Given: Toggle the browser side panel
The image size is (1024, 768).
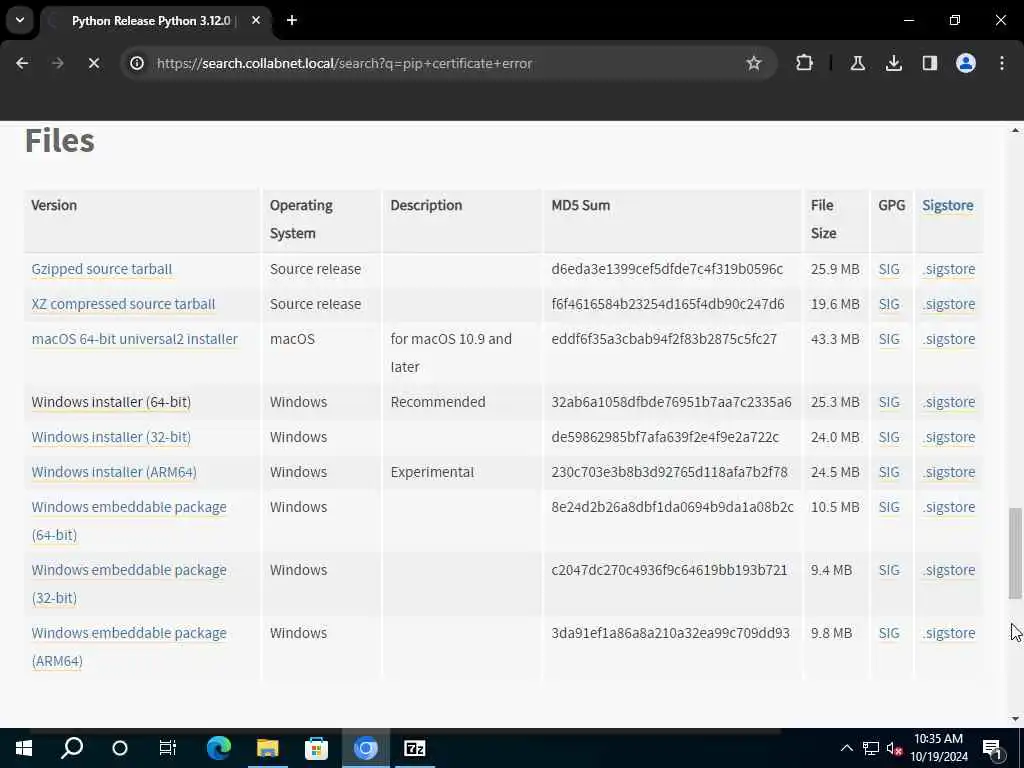Looking at the screenshot, I should [929, 63].
